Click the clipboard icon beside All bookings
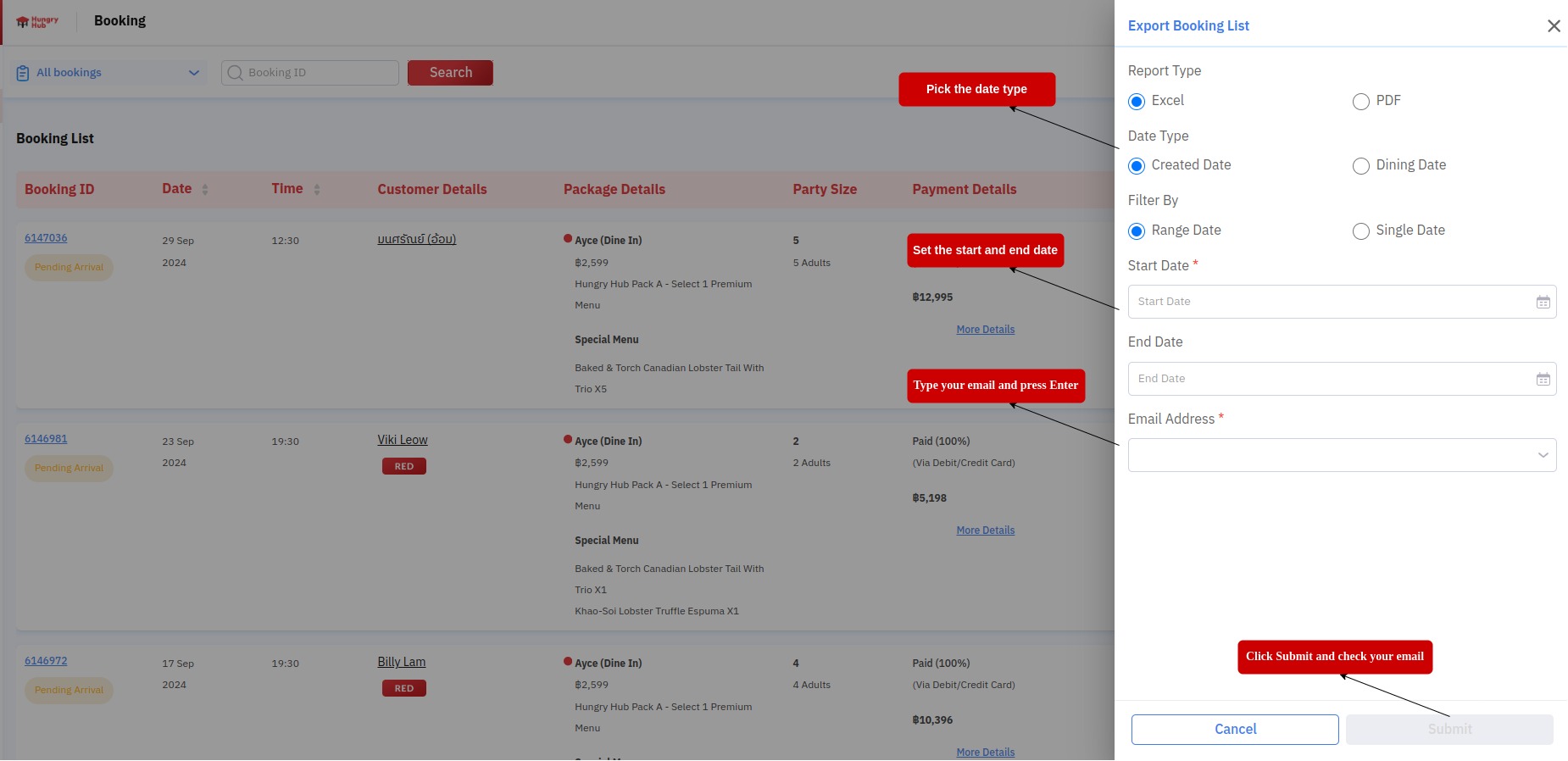Screen dimensions: 1568x761 [x=23, y=74]
